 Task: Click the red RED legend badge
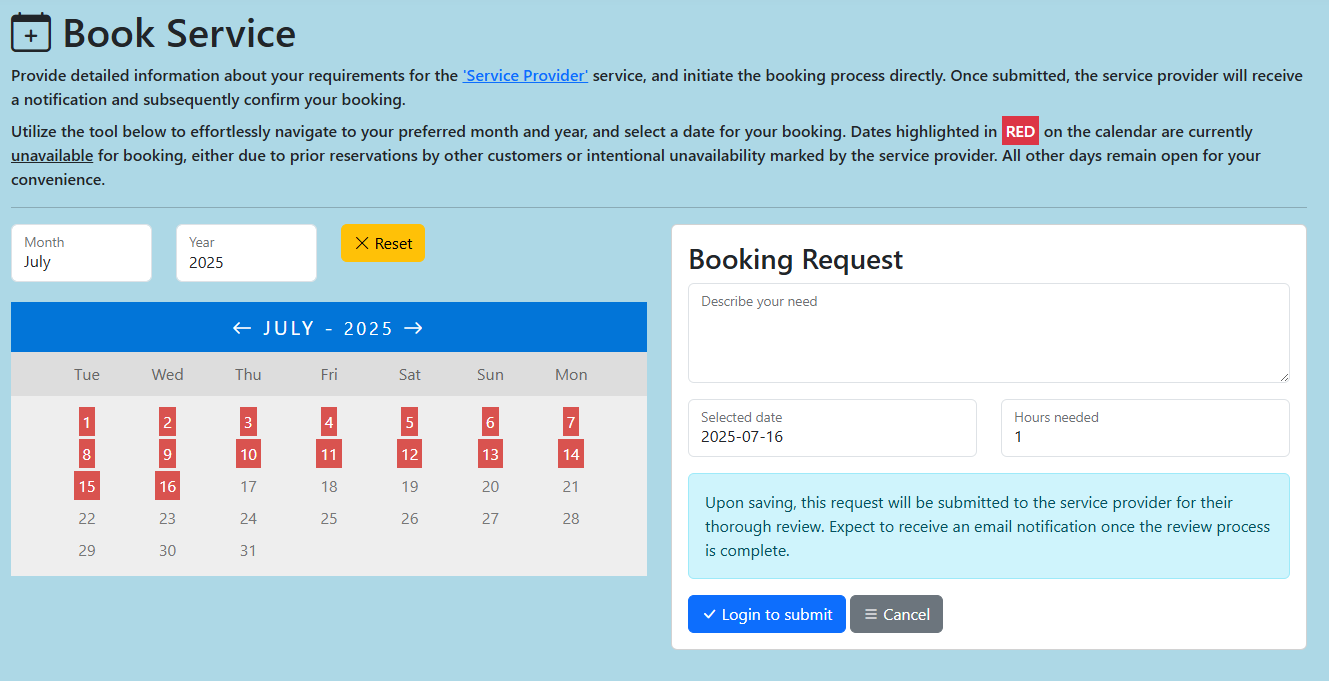click(1020, 132)
